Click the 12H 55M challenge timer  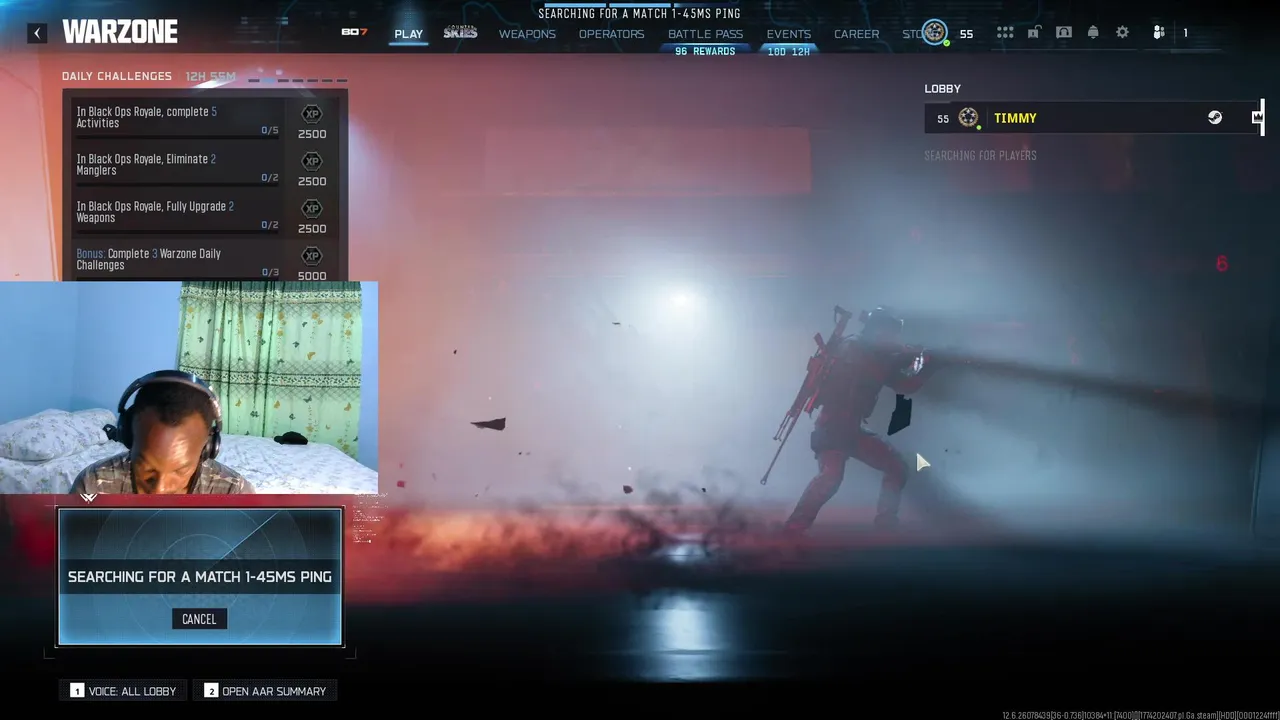click(x=210, y=77)
